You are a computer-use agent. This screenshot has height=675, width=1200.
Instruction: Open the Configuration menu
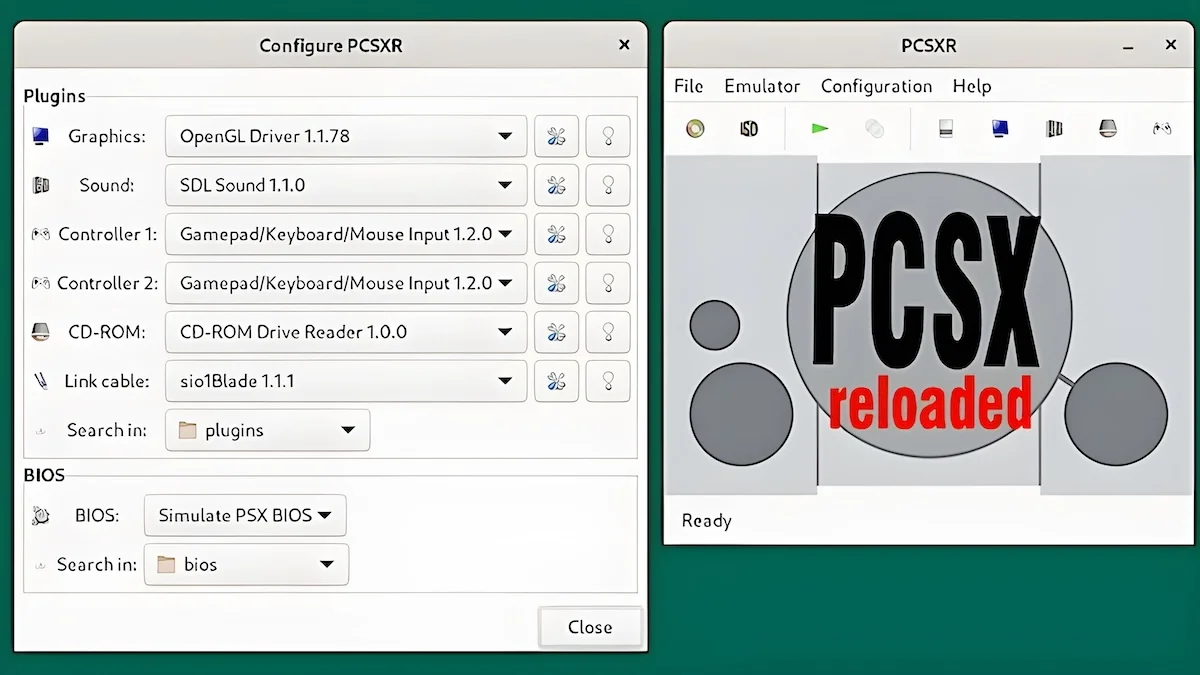(877, 86)
